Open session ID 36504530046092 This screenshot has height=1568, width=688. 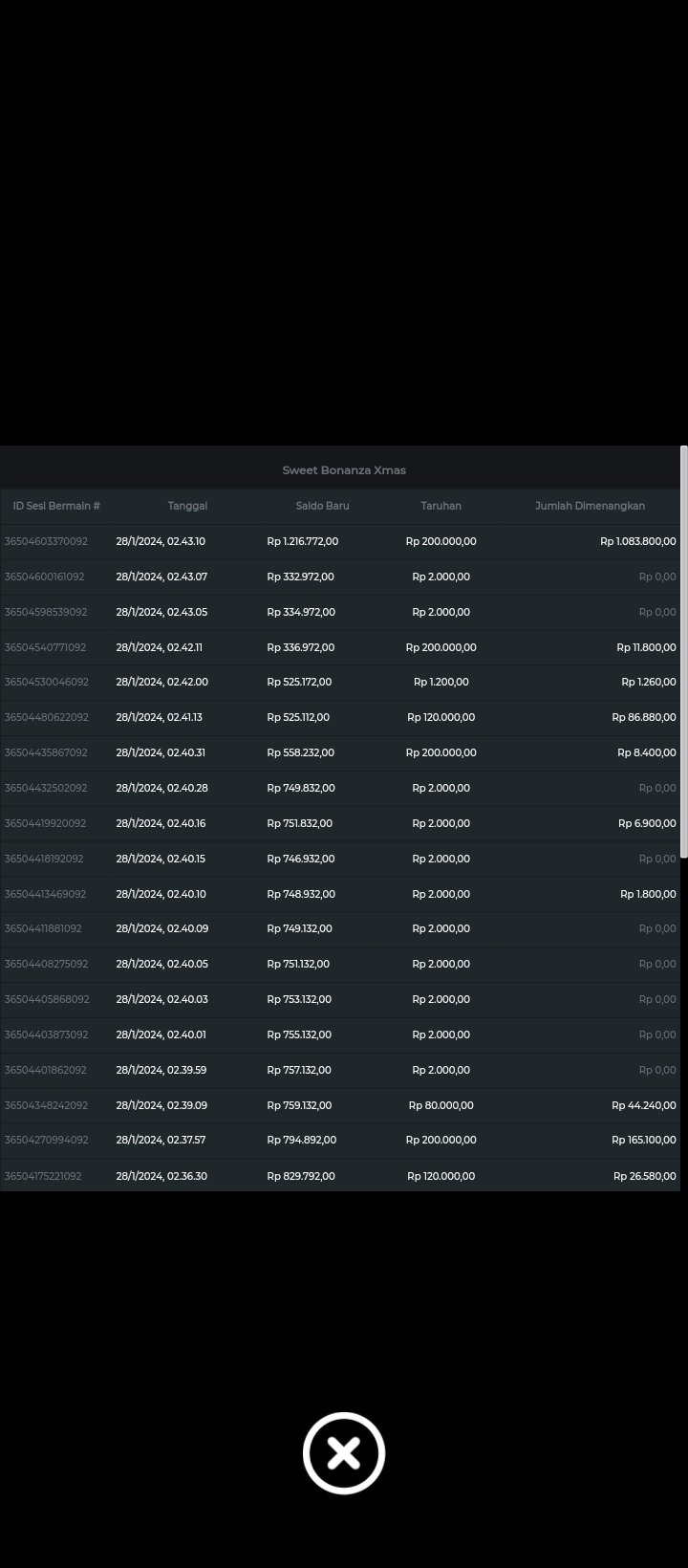(x=46, y=682)
